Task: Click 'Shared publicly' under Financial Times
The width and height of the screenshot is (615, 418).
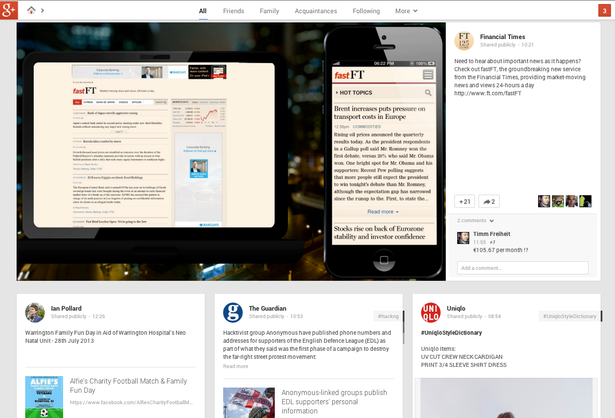Action: pos(497,45)
